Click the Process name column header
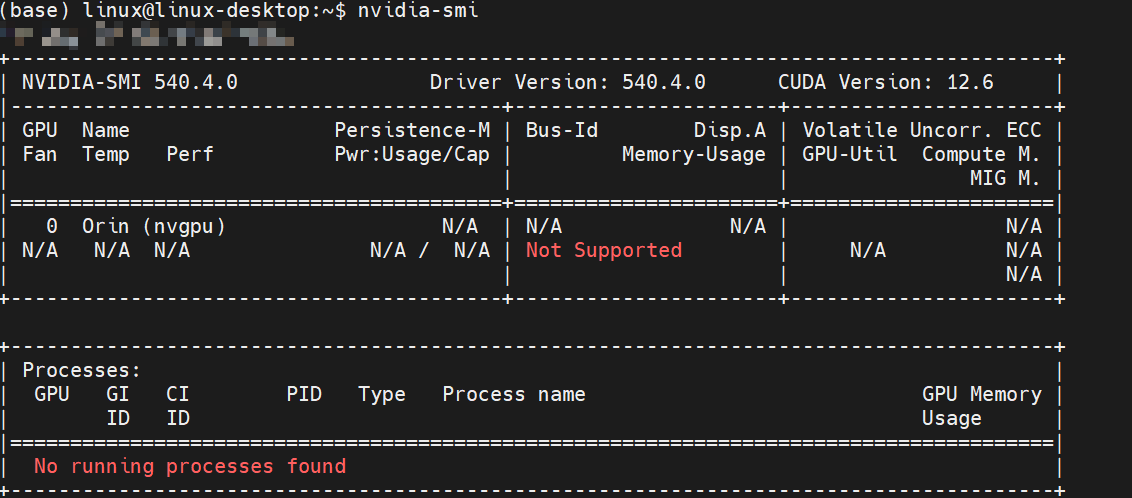This screenshot has width=1132, height=498. [x=514, y=394]
